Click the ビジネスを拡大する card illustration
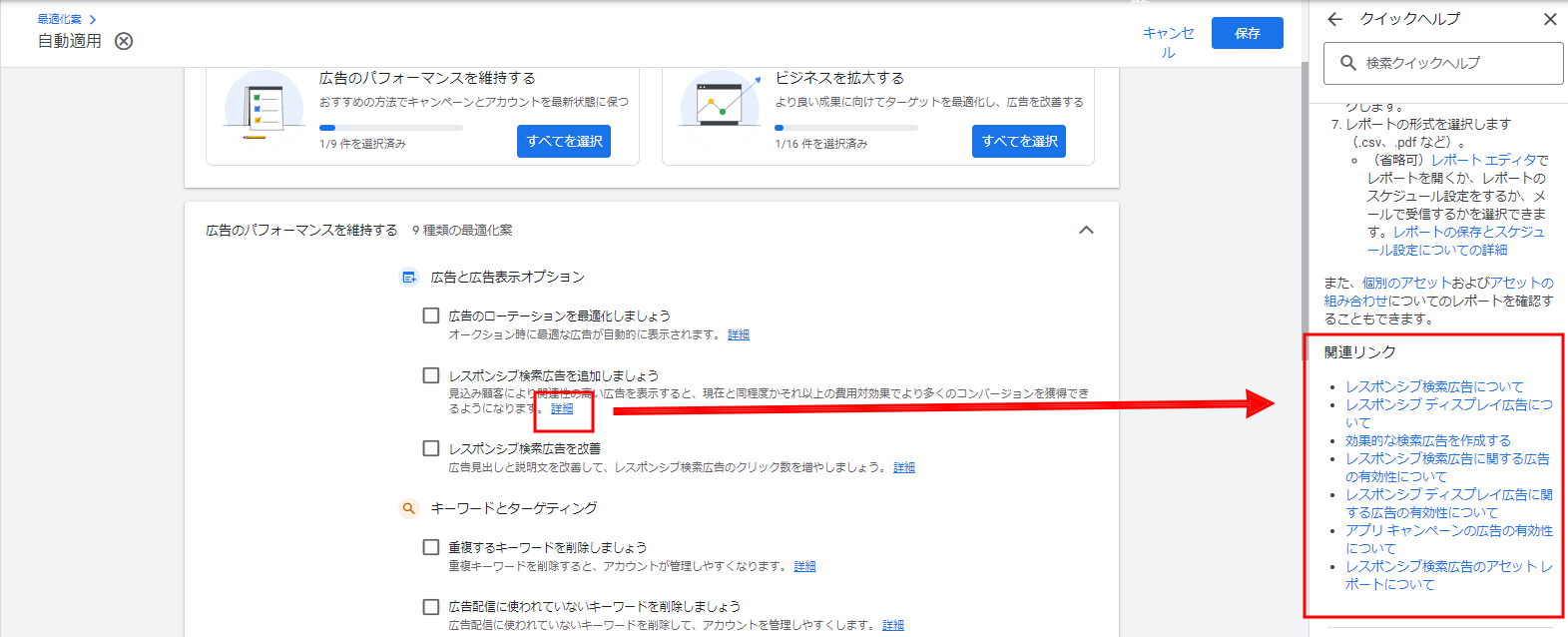Image resolution: width=1568 pixels, height=637 pixels. (719, 105)
